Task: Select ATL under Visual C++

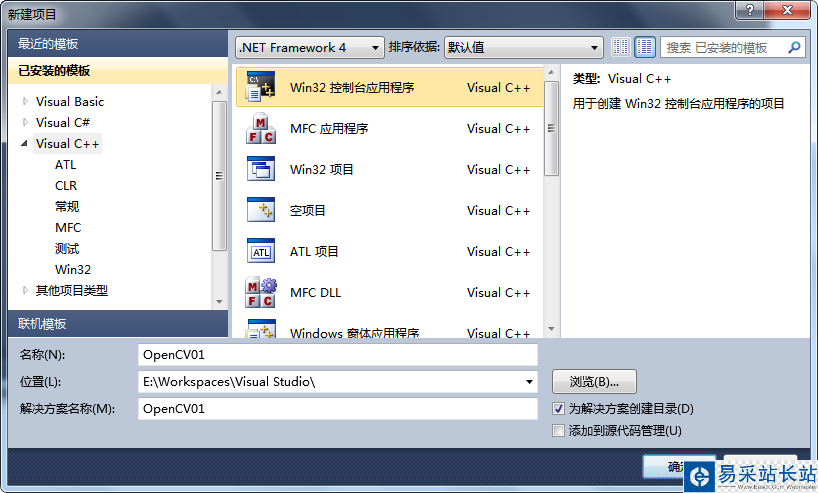Action: pos(66,164)
